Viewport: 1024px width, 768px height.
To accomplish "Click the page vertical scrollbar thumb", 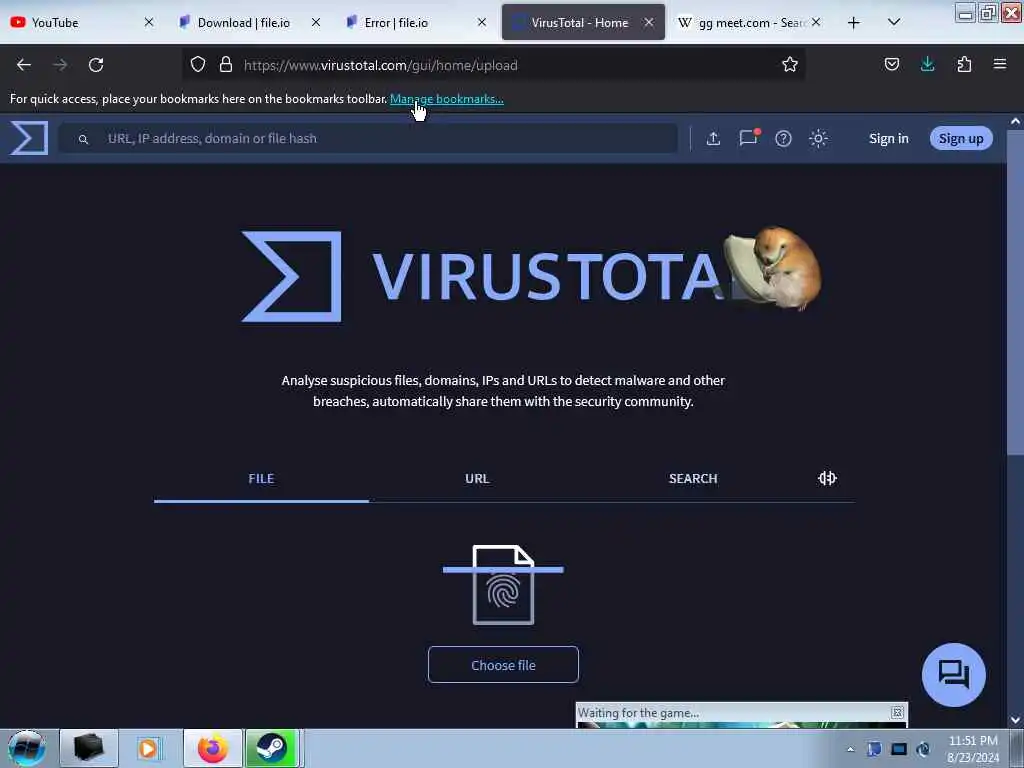I will coord(1015,292).
